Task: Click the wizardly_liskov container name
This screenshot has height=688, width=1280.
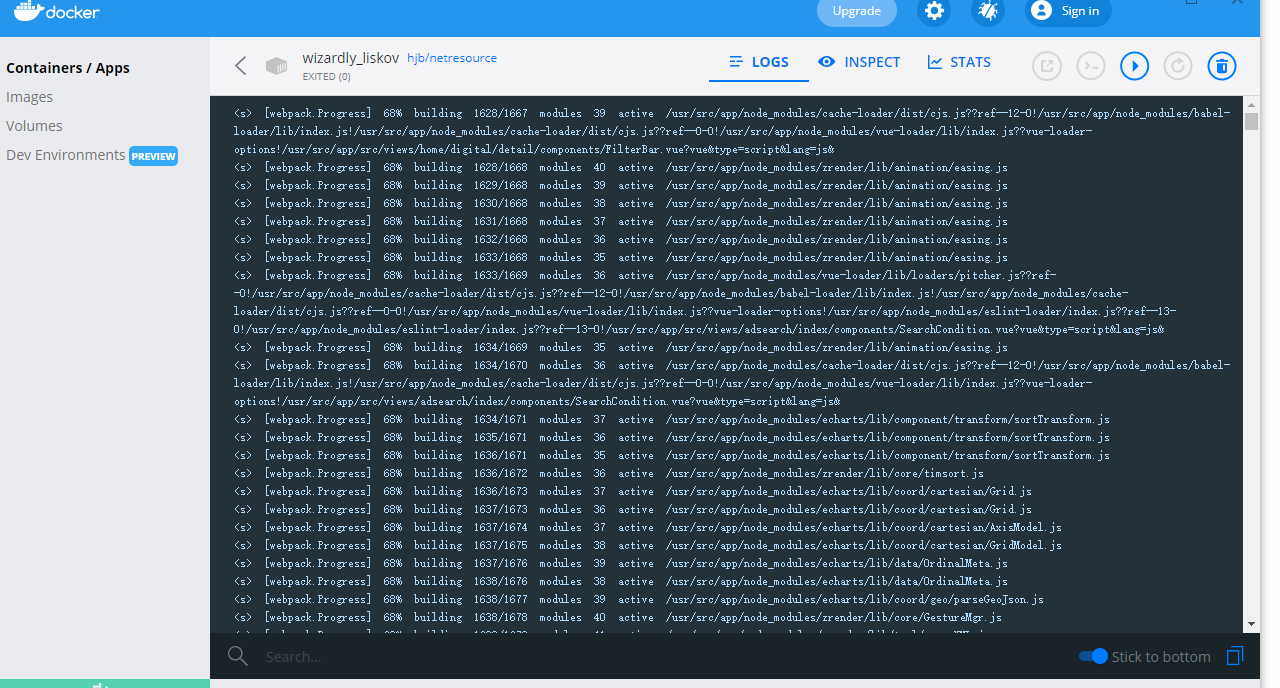Action: pyautogui.click(x=351, y=58)
